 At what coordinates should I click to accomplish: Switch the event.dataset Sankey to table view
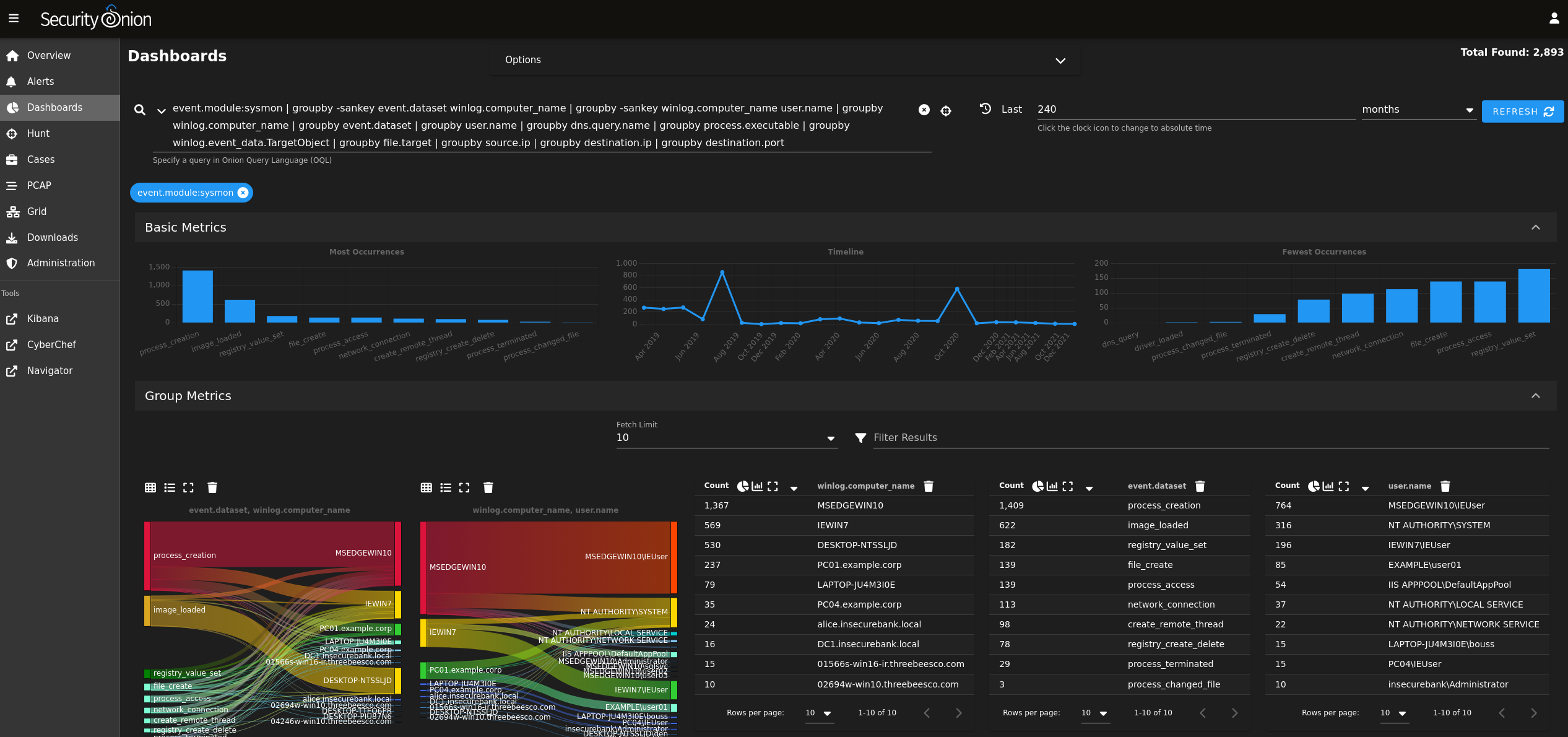pyautogui.click(x=150, y=487)
